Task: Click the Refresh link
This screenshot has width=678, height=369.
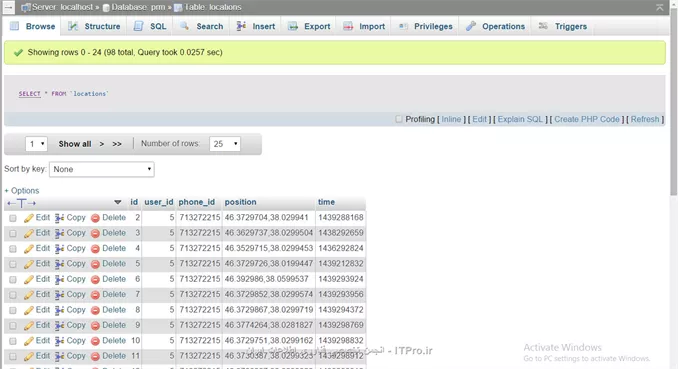Action: tap(645, 119)
